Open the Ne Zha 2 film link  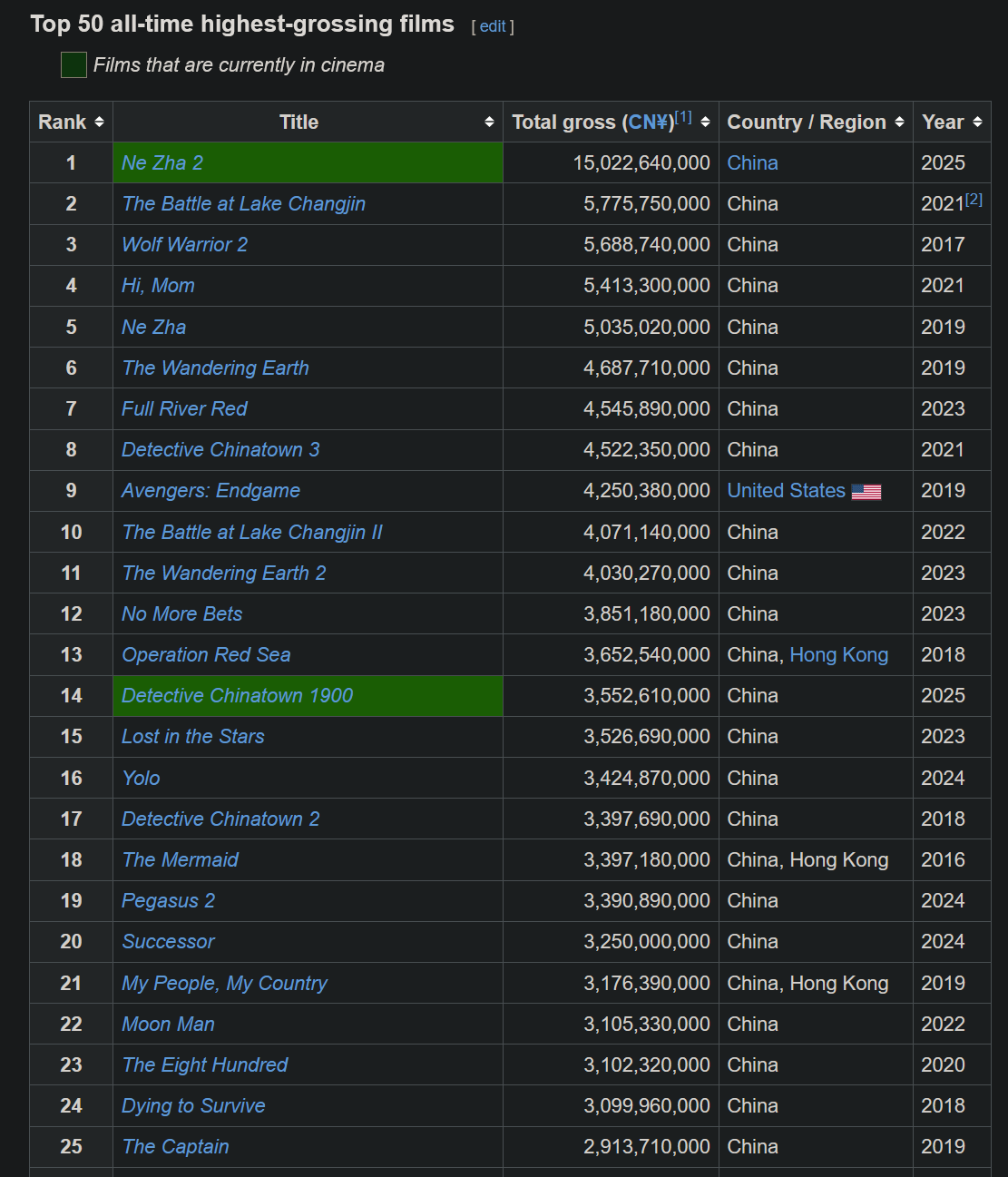pos(162,163)
